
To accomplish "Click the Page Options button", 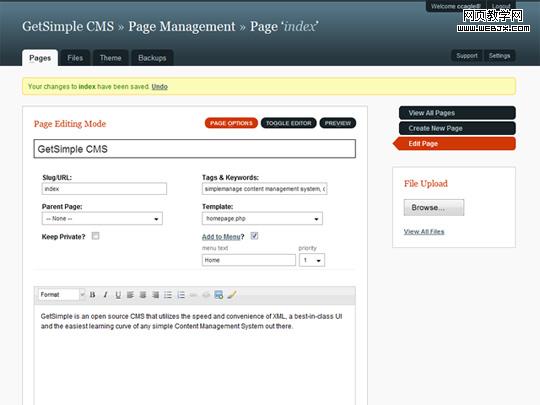I will 231,123.
